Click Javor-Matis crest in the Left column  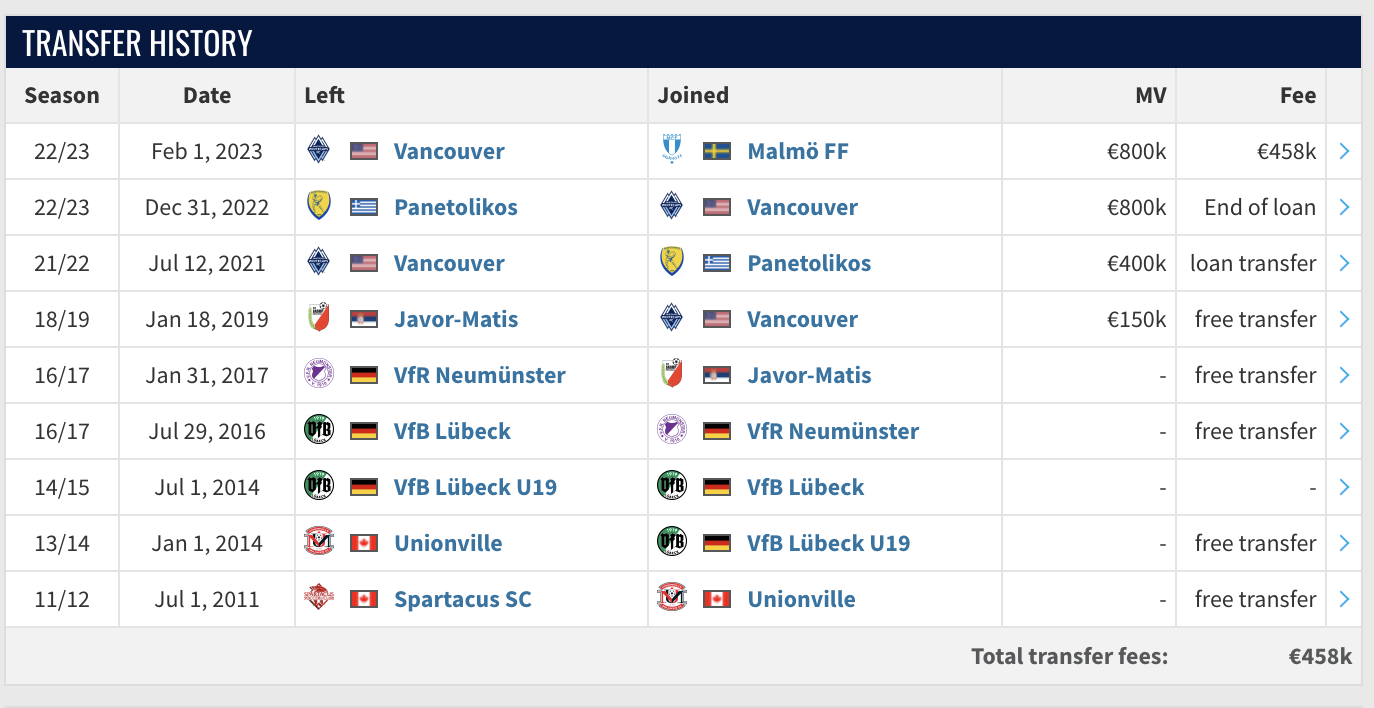pyautogui.click(x=318, y=319)
